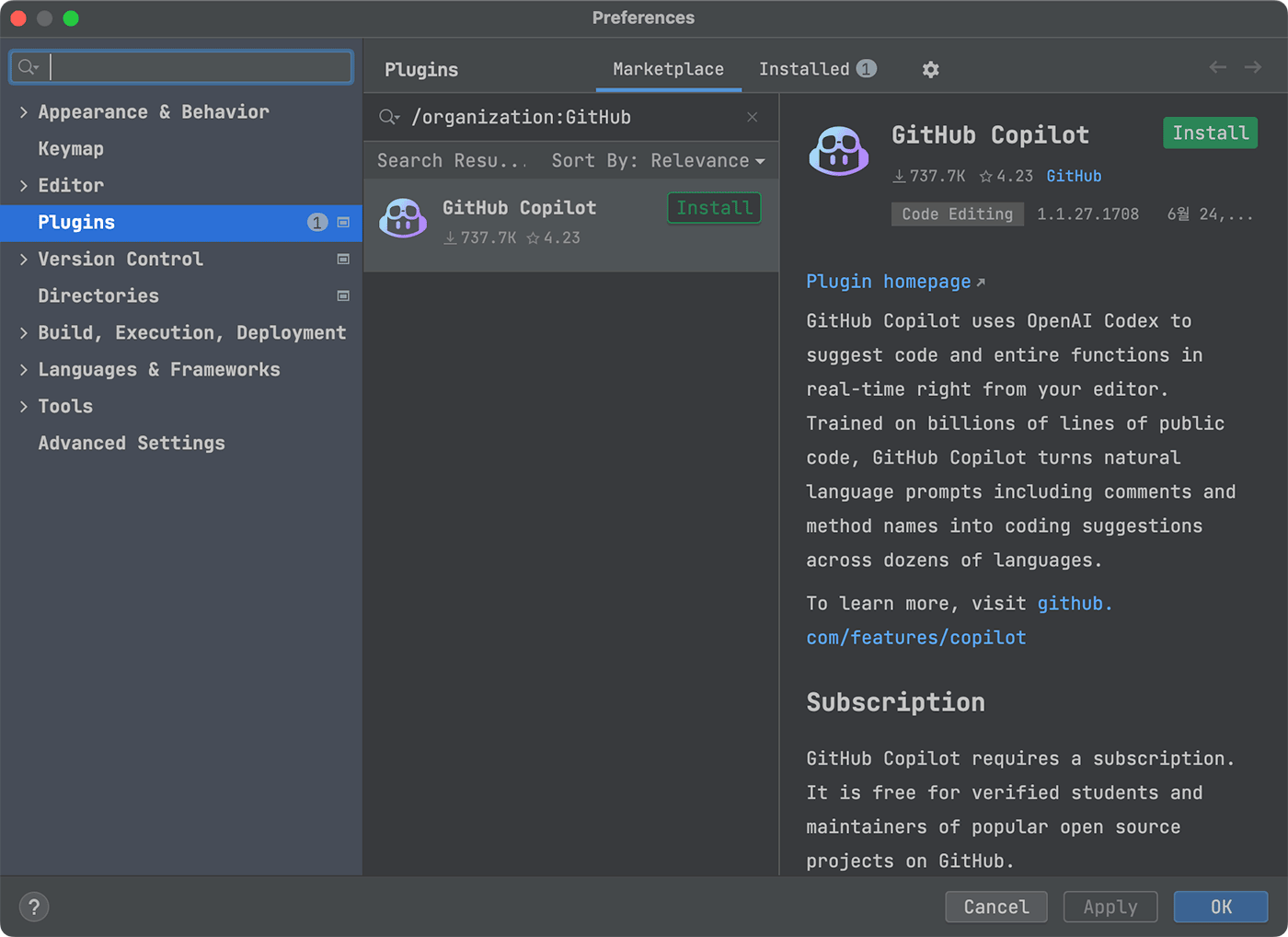Screen dimensions: 1288x937
Task: Expand the Editor section
Action: pyautogui.click(x=24, y=186)
